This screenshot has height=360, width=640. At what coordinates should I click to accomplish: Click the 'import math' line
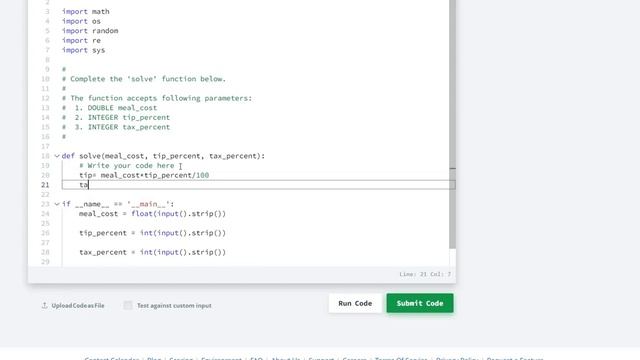point(86,11)
